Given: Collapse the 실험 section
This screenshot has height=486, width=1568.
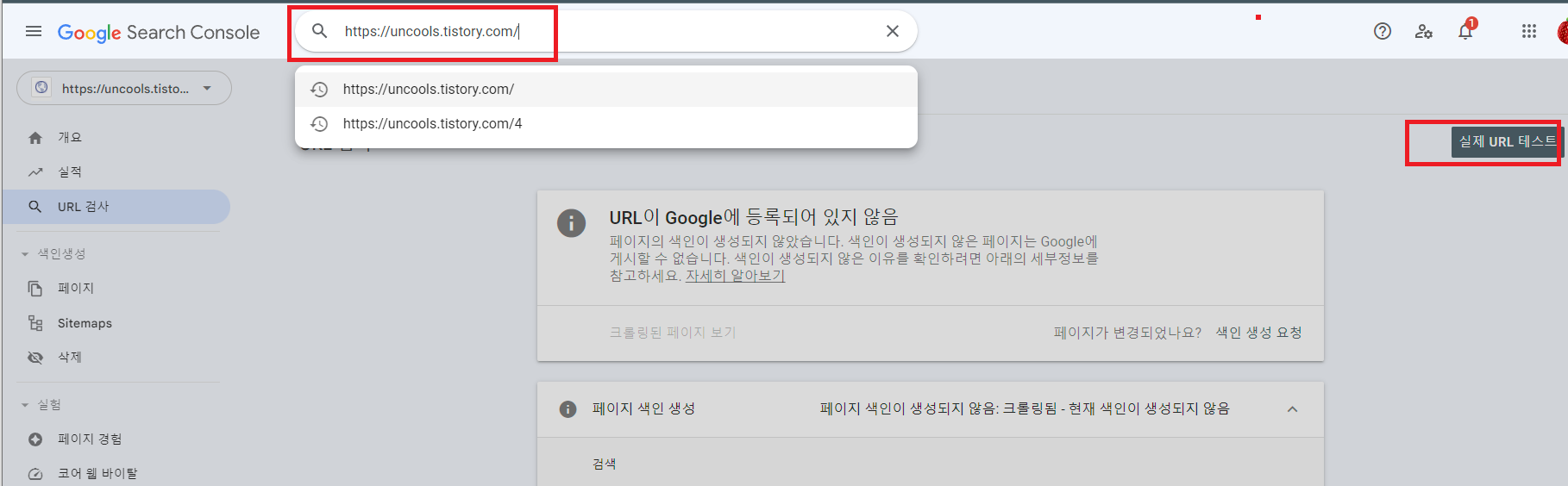Looking at the screenshot, I should tap(41, 405).
